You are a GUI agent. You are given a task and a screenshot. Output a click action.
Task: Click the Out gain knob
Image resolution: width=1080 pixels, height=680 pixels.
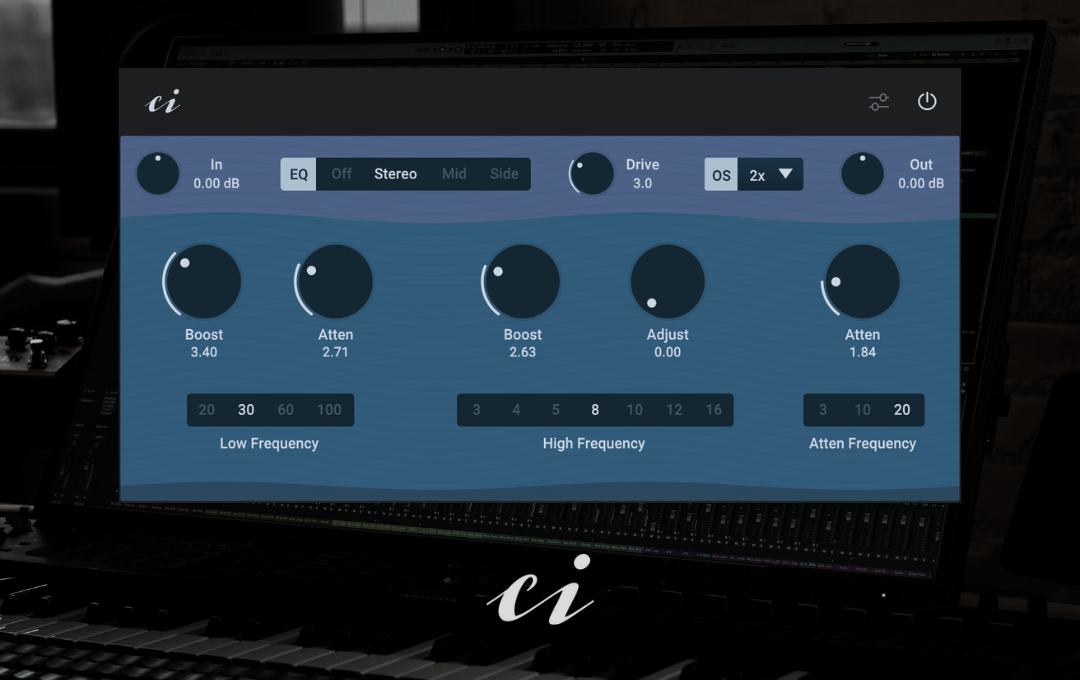point(862,174)
